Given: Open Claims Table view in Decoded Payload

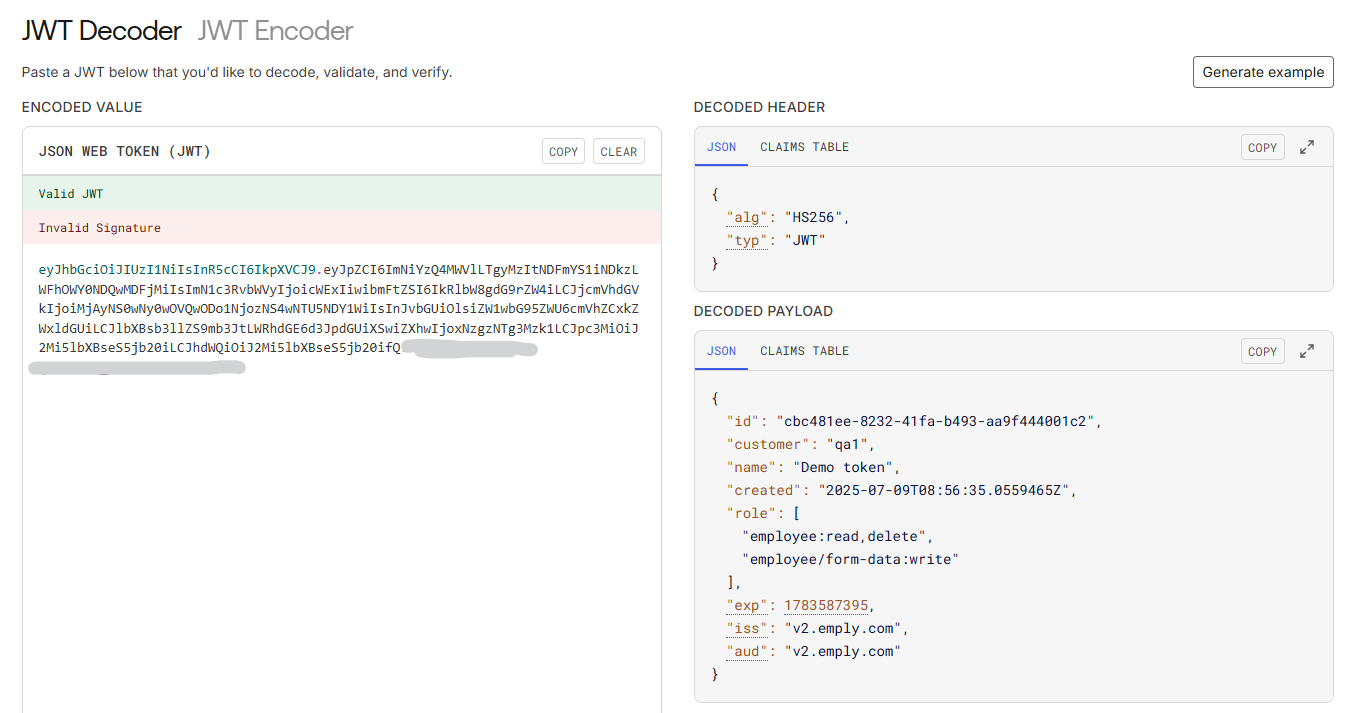Looking at the screenshot, I should [804, 350].
